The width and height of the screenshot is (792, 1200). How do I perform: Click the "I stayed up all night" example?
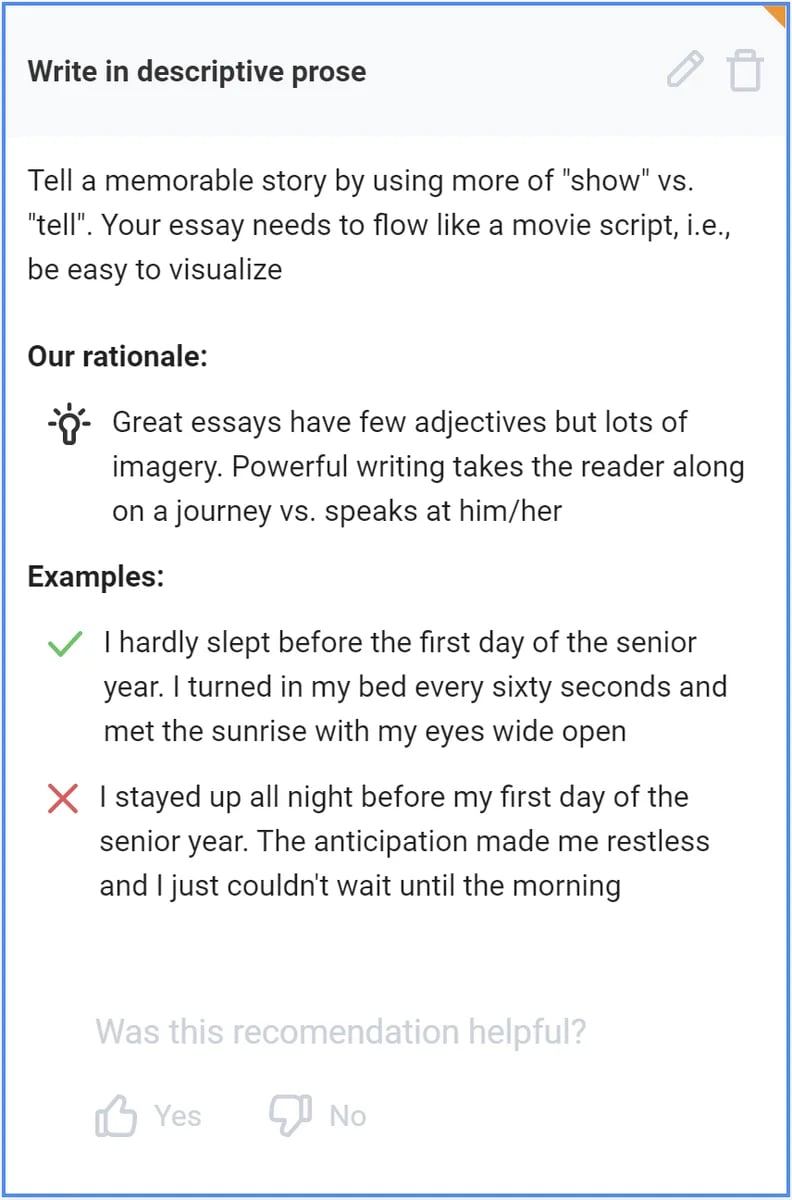404,841
